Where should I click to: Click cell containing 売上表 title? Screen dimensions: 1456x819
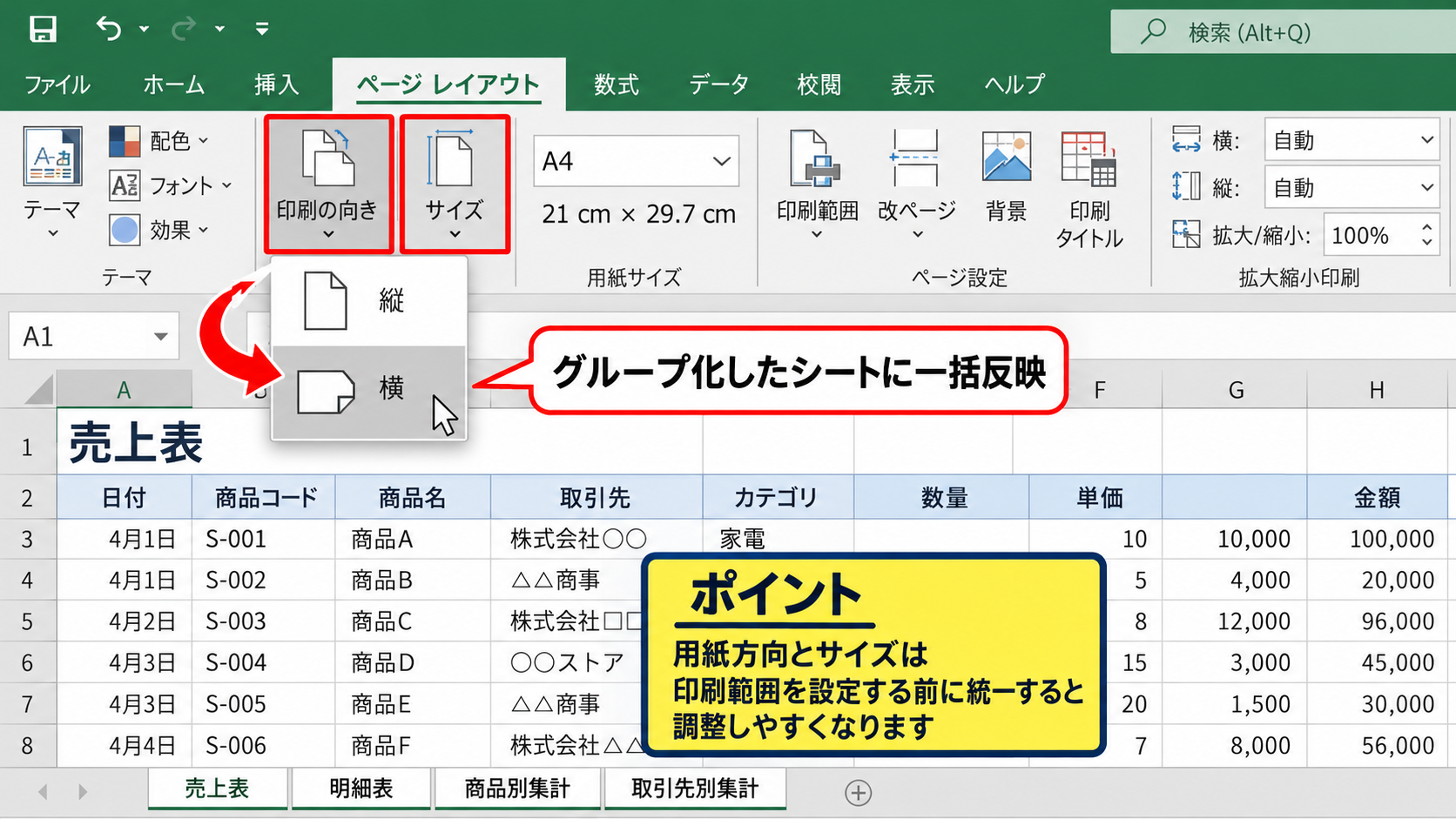tap(124, 442)
